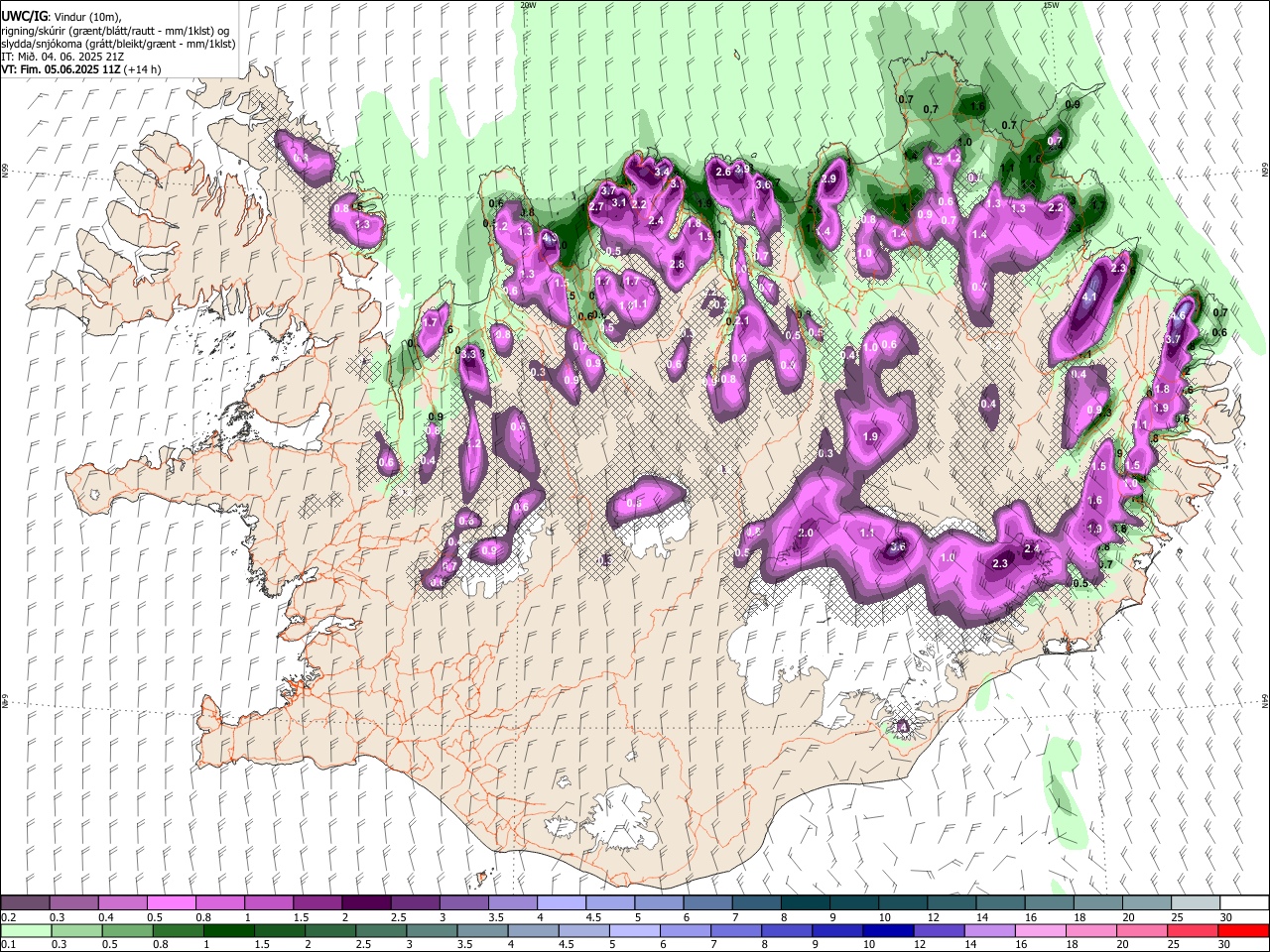Screen dimensions: 1270x952
Task: Click the '2.1' snowfall value on the map
Action: pyautogui.click(x=741, y=320)
